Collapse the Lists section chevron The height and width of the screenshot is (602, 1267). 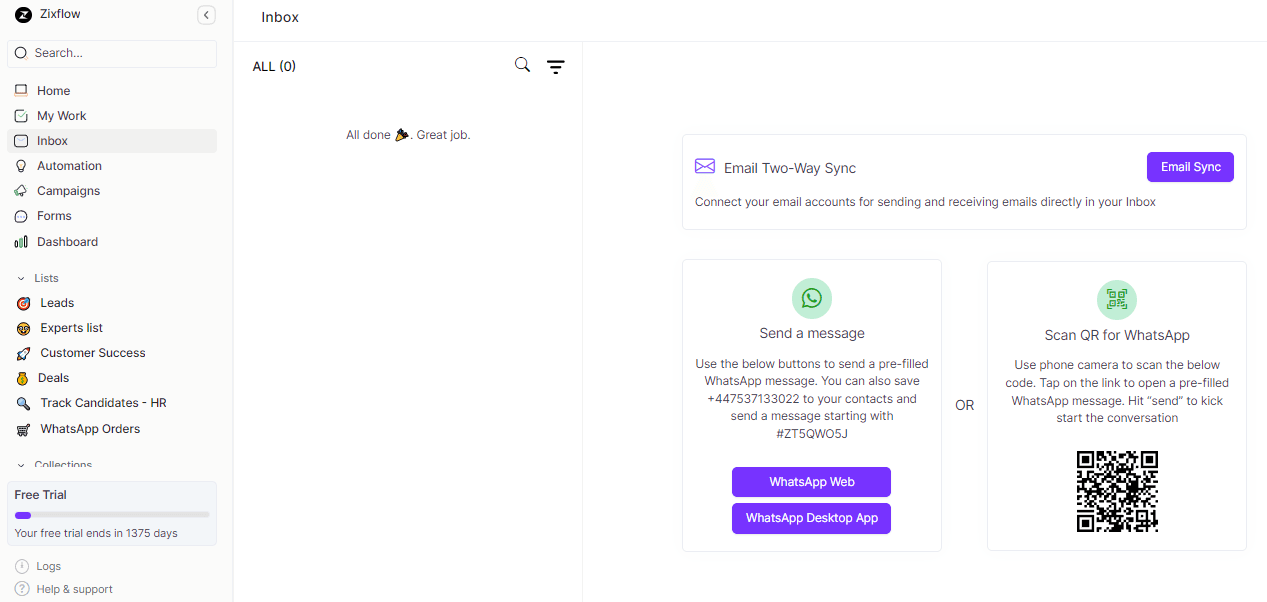pos(21,279)
